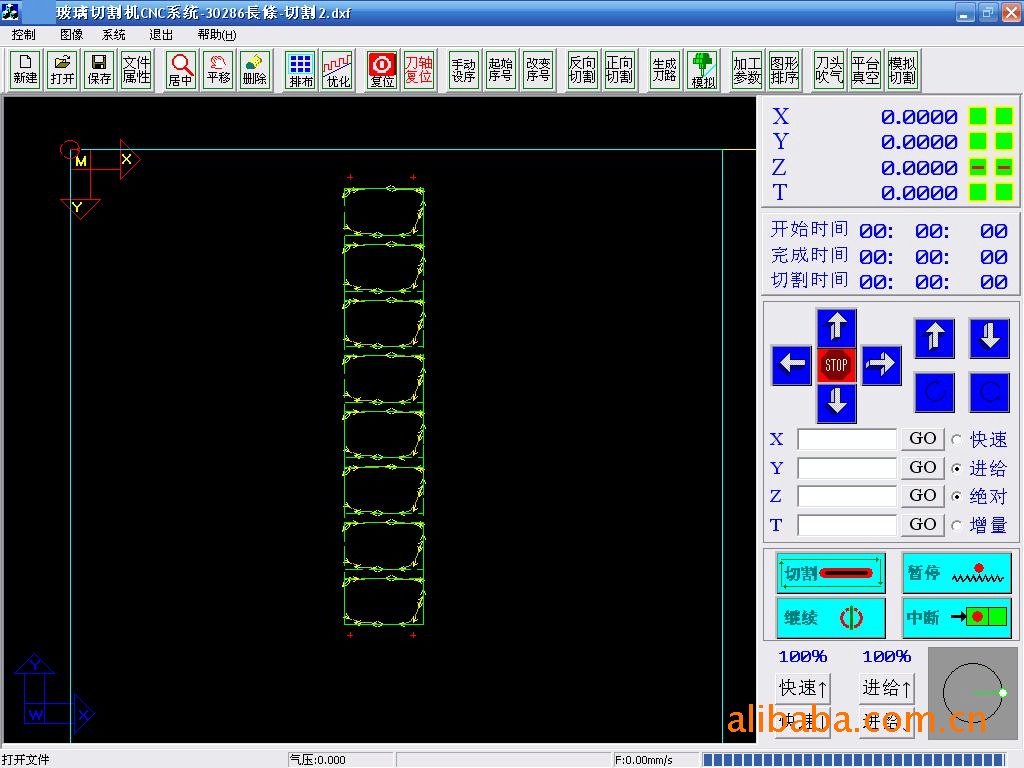Image resolution: width=1024 pixels, height=768 pixels.
Task: Click the 退出 menu item
Action: click(x=161, y=35)
